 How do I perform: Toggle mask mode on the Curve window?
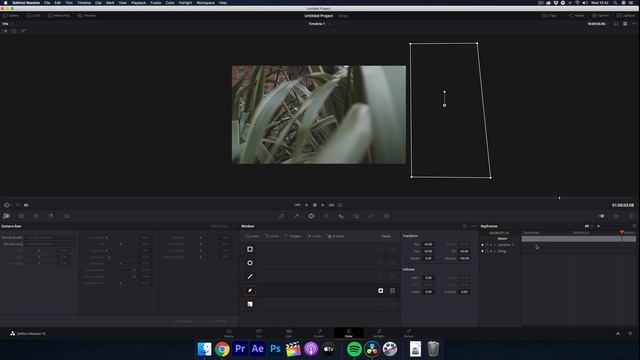click(392, 291)
